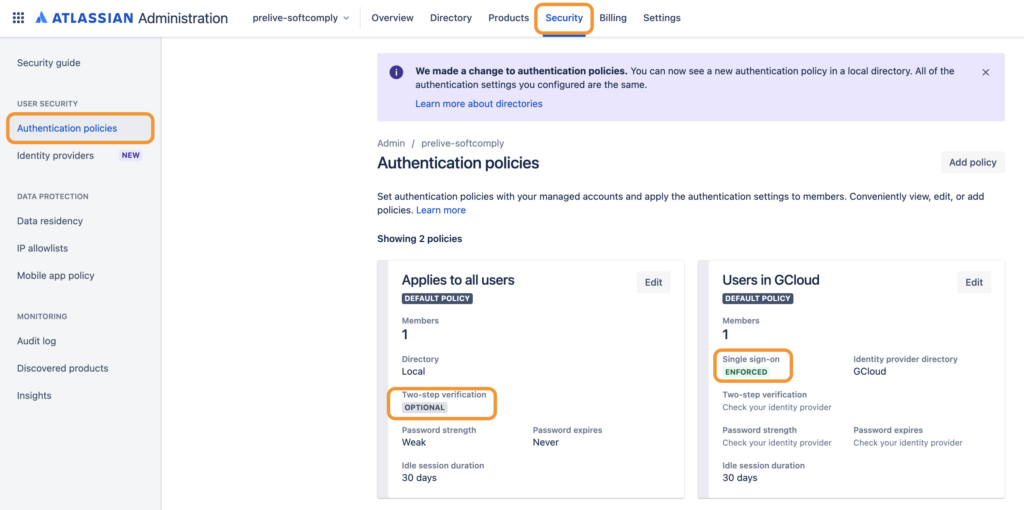Viewport: 1024px width, 510px height.
Task: Follow the Learn more link under the description
Action: point(441,210)
